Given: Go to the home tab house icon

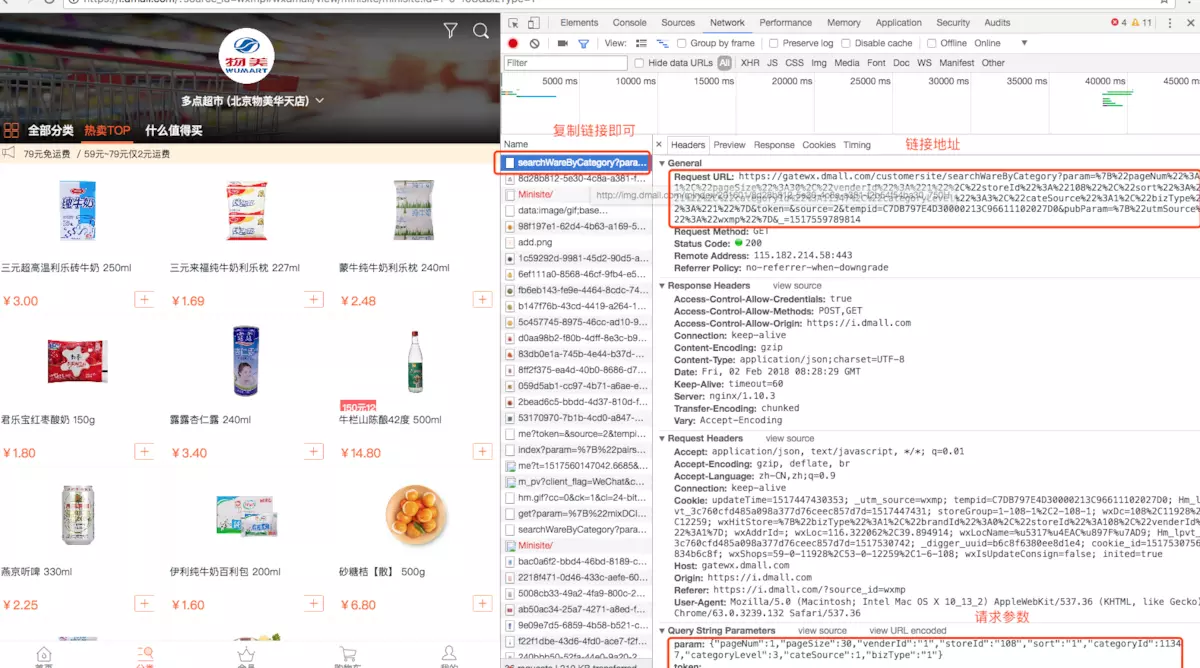Looking at the screenshot, I should click(x=43, y=655).
